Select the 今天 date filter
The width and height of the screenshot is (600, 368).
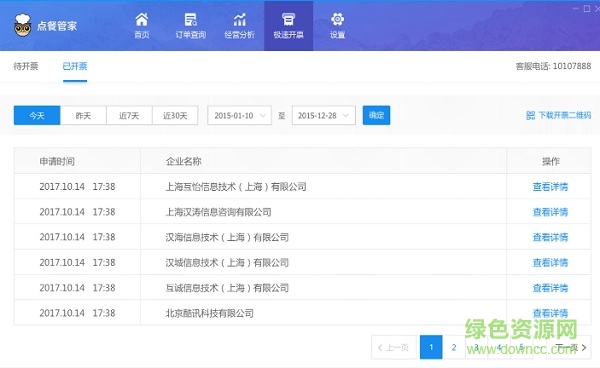click(37, 115)
